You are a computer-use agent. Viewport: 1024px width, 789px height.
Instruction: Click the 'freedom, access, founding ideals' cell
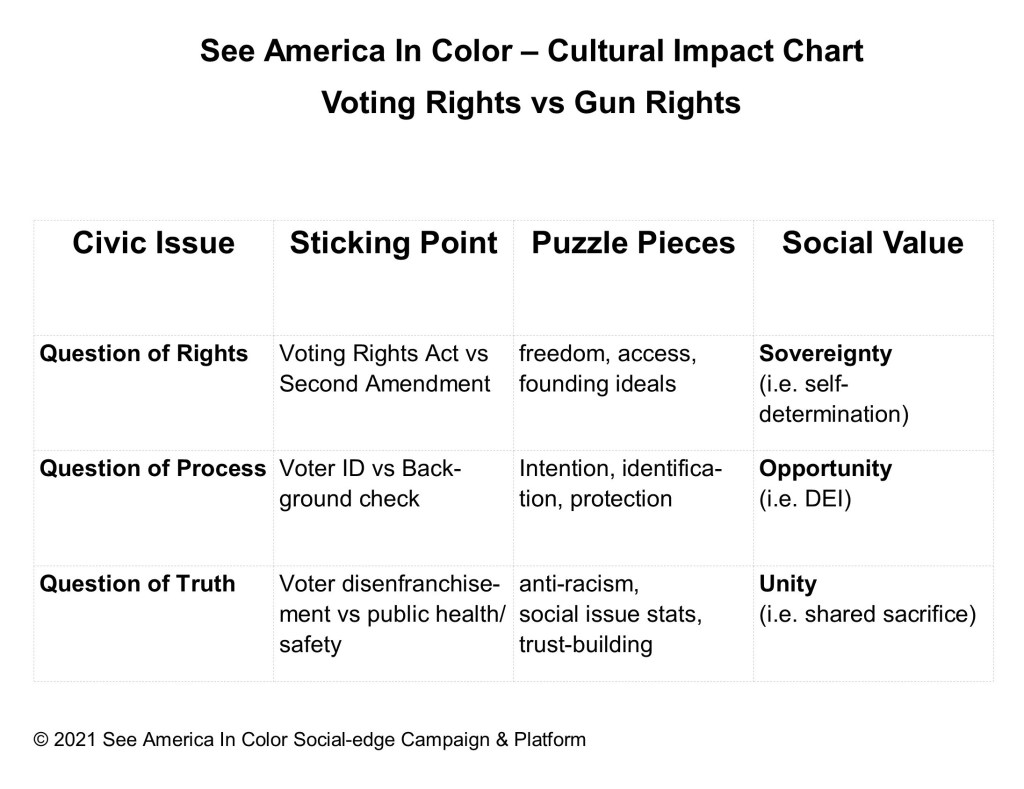click(x=608, y=369)
